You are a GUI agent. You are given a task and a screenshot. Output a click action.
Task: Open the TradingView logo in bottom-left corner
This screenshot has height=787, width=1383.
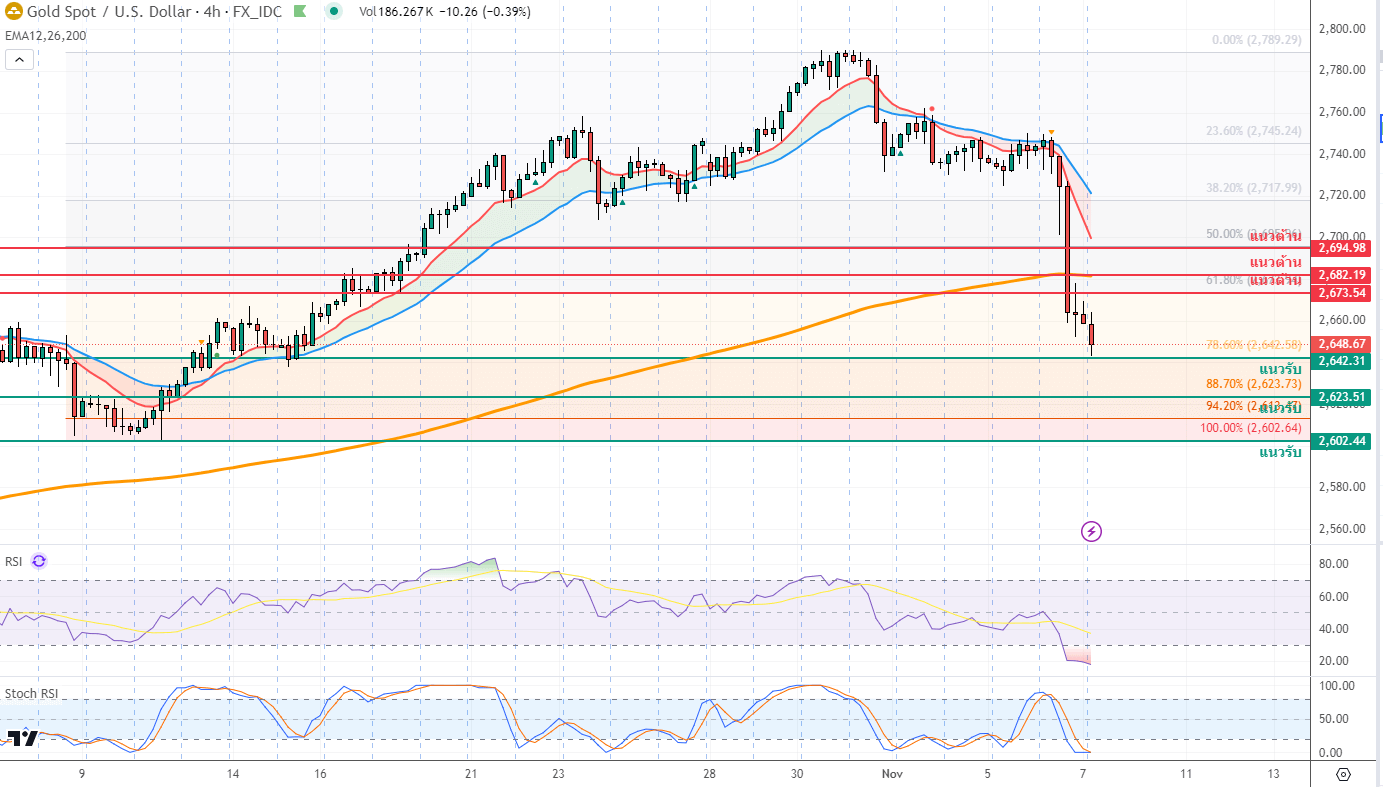click(22, 739)
